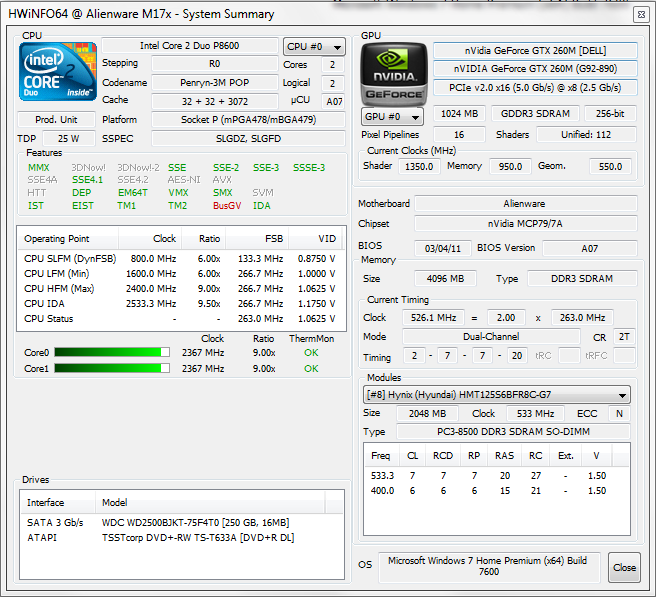
Task: Select the TSSTcorp DVD+-RW drive row
Action: point(182,538)
